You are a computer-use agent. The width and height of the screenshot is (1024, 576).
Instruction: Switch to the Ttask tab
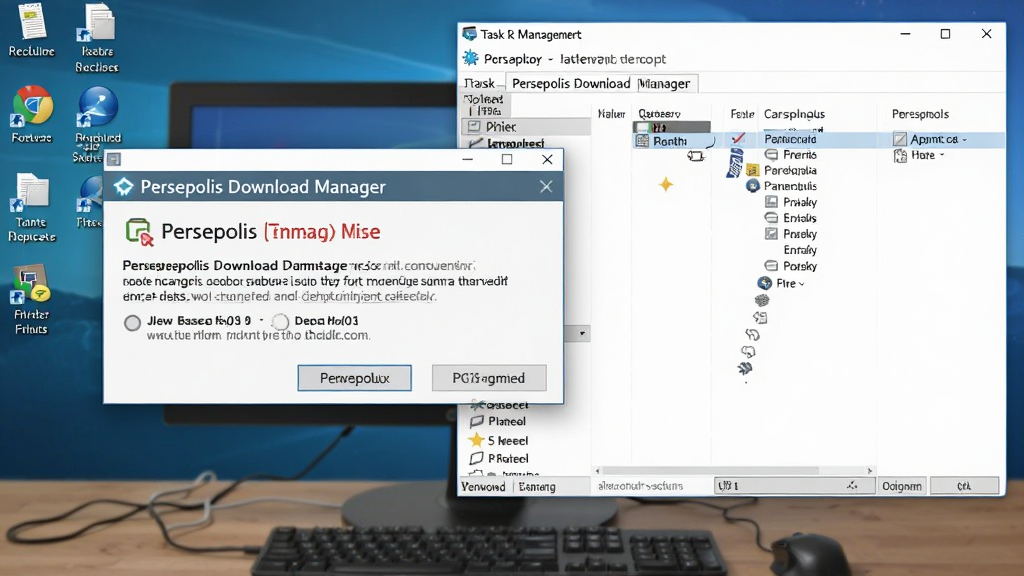(x=480, y=84)
